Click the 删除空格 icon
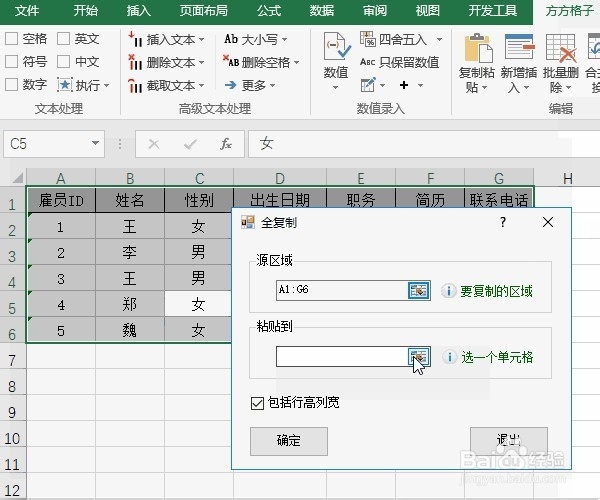The width and height of the screenshot is (600, 500). (x=231, y=62)
